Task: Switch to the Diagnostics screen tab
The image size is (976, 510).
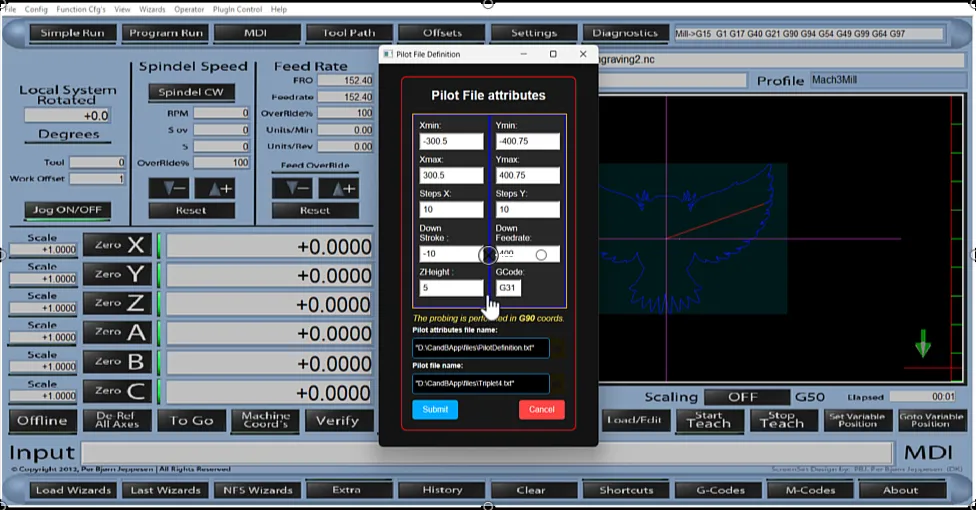Action: click(x=626, y=33)
